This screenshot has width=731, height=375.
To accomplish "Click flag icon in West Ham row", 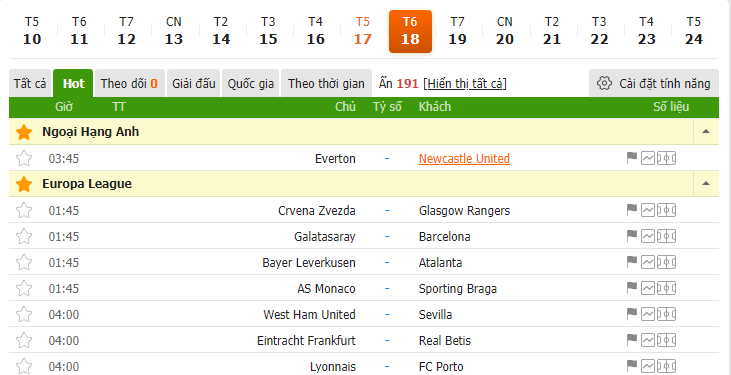I will 632,314.
